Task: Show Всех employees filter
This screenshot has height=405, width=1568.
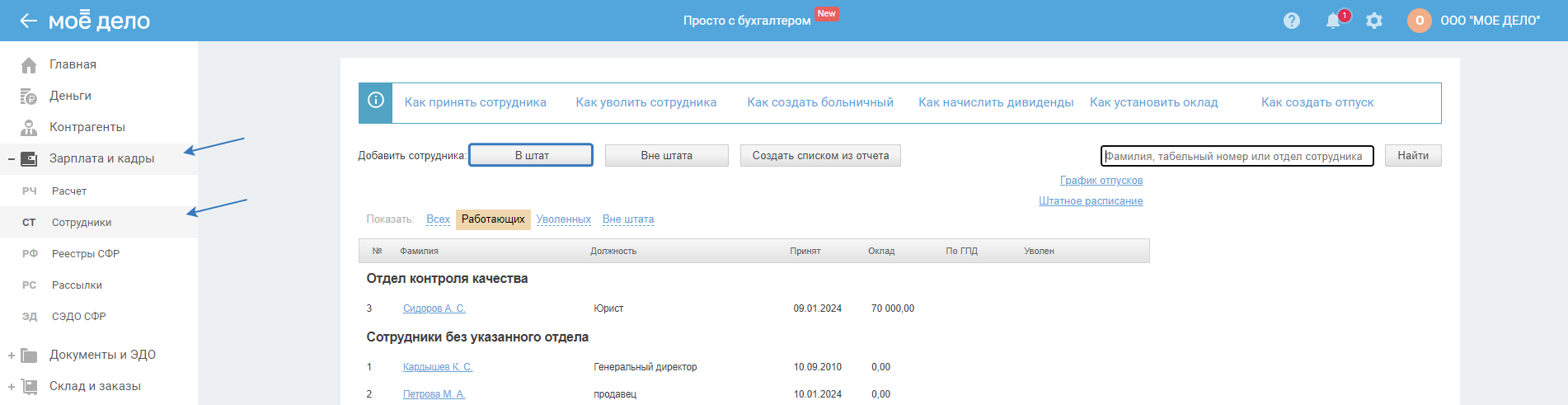Action: (x=438, y=219)
